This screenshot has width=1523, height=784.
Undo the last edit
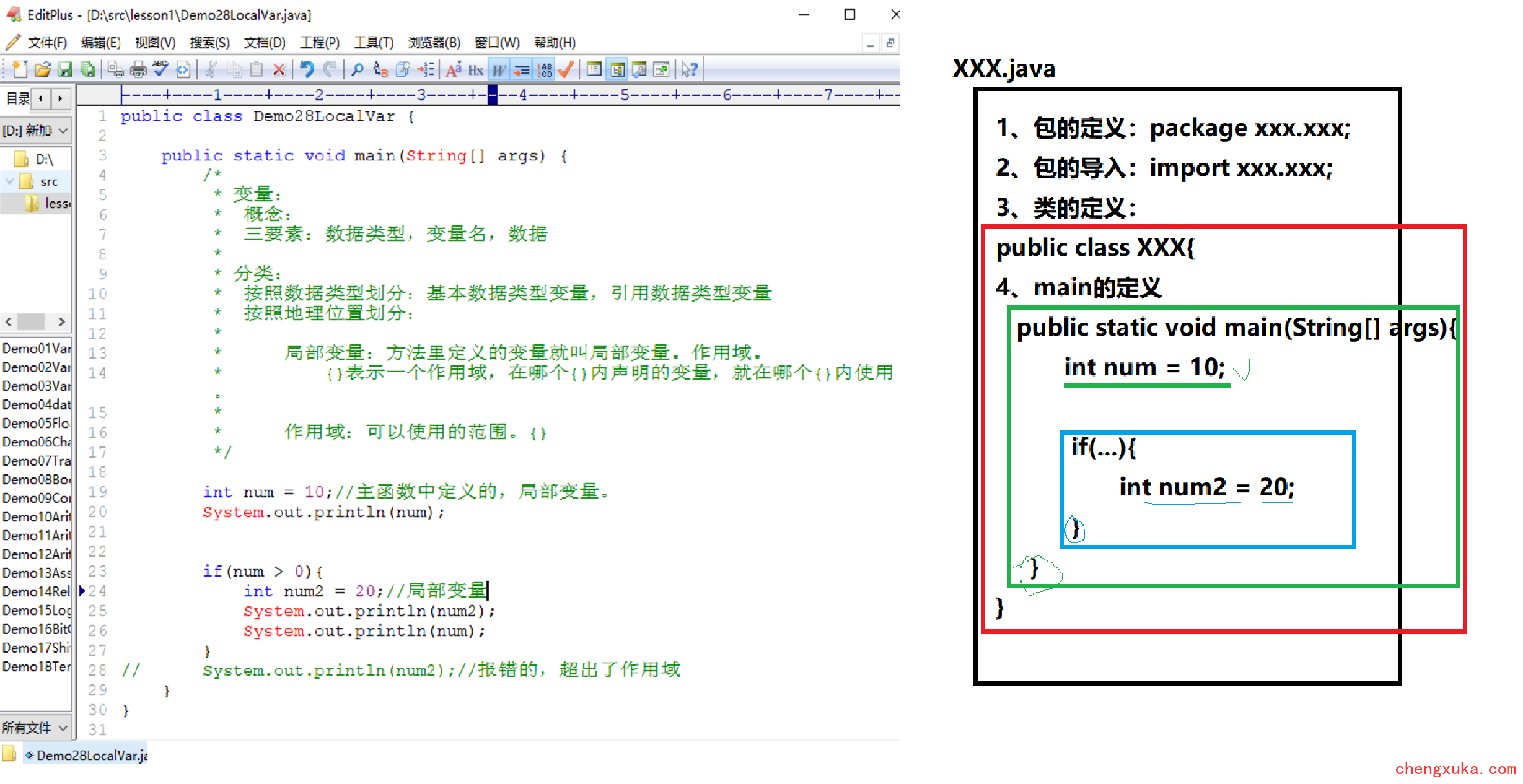tap(307, 69)
